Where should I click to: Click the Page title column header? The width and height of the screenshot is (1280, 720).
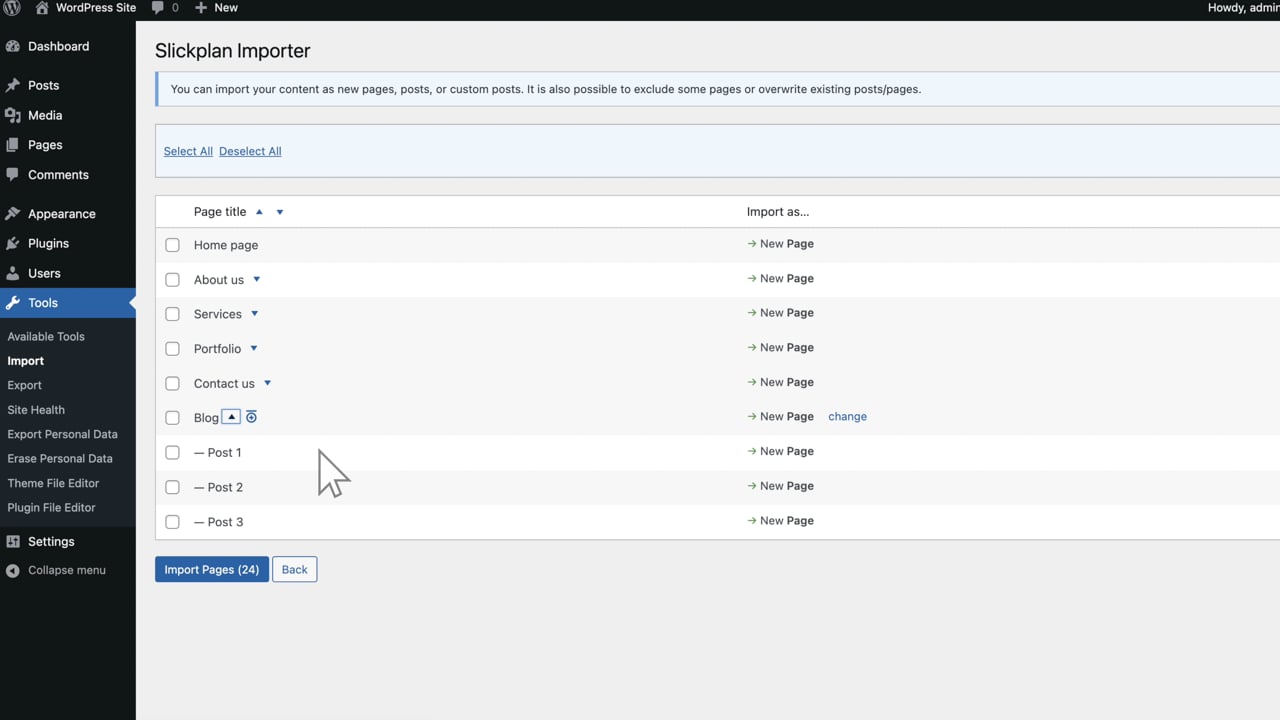tap(220, 212)
